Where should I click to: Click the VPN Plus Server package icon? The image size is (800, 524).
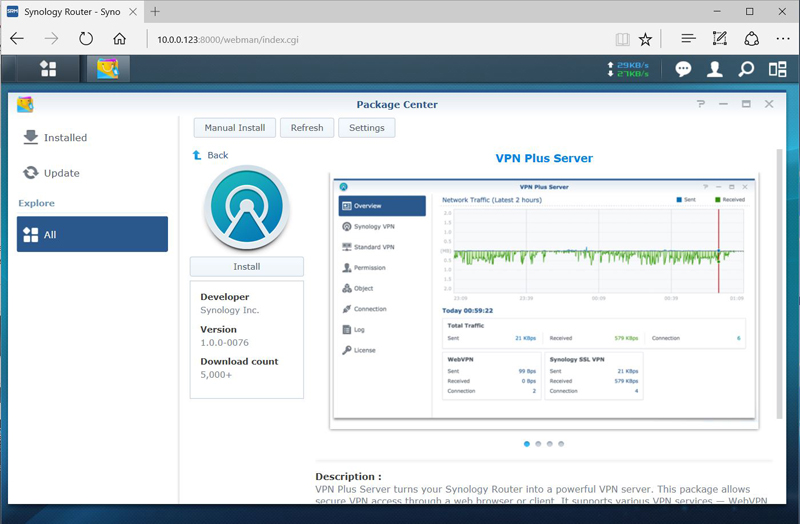[x=246, y=208]
